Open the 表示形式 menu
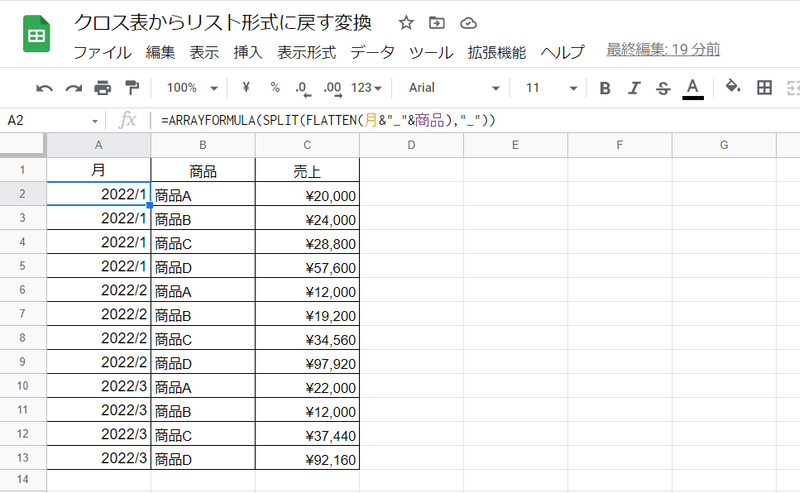The image size is (800, 493). point(307,52)
